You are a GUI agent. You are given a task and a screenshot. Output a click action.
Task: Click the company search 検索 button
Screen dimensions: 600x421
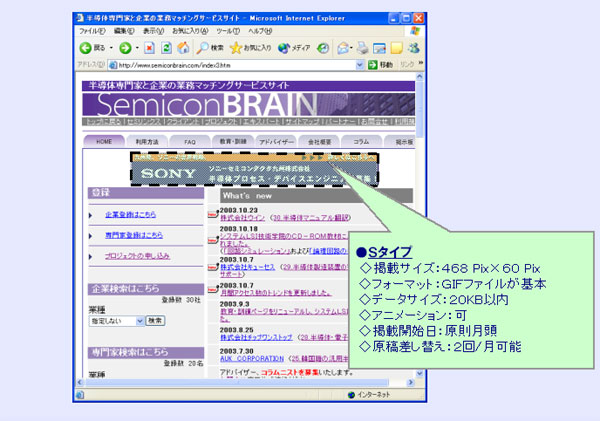point(155,321)
